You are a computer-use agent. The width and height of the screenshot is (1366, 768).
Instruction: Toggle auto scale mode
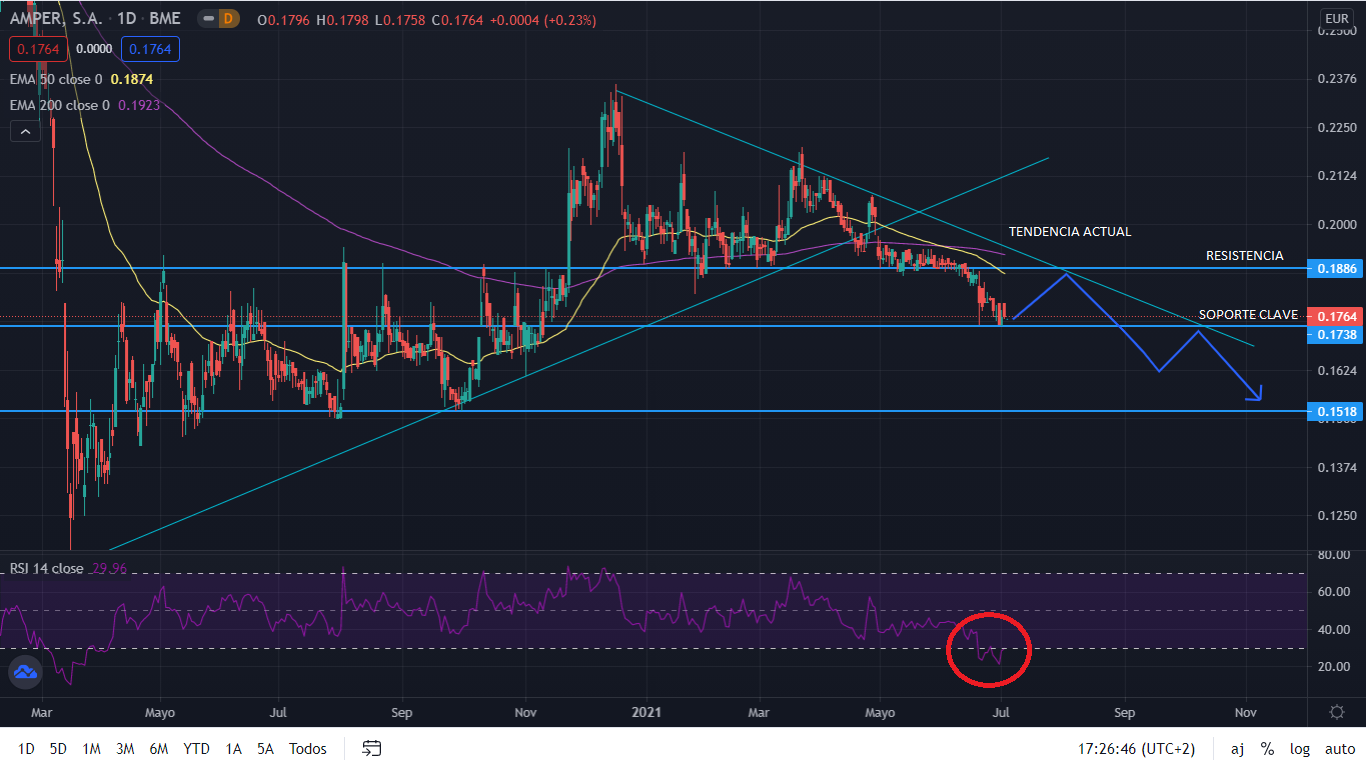coord(1340,748)
